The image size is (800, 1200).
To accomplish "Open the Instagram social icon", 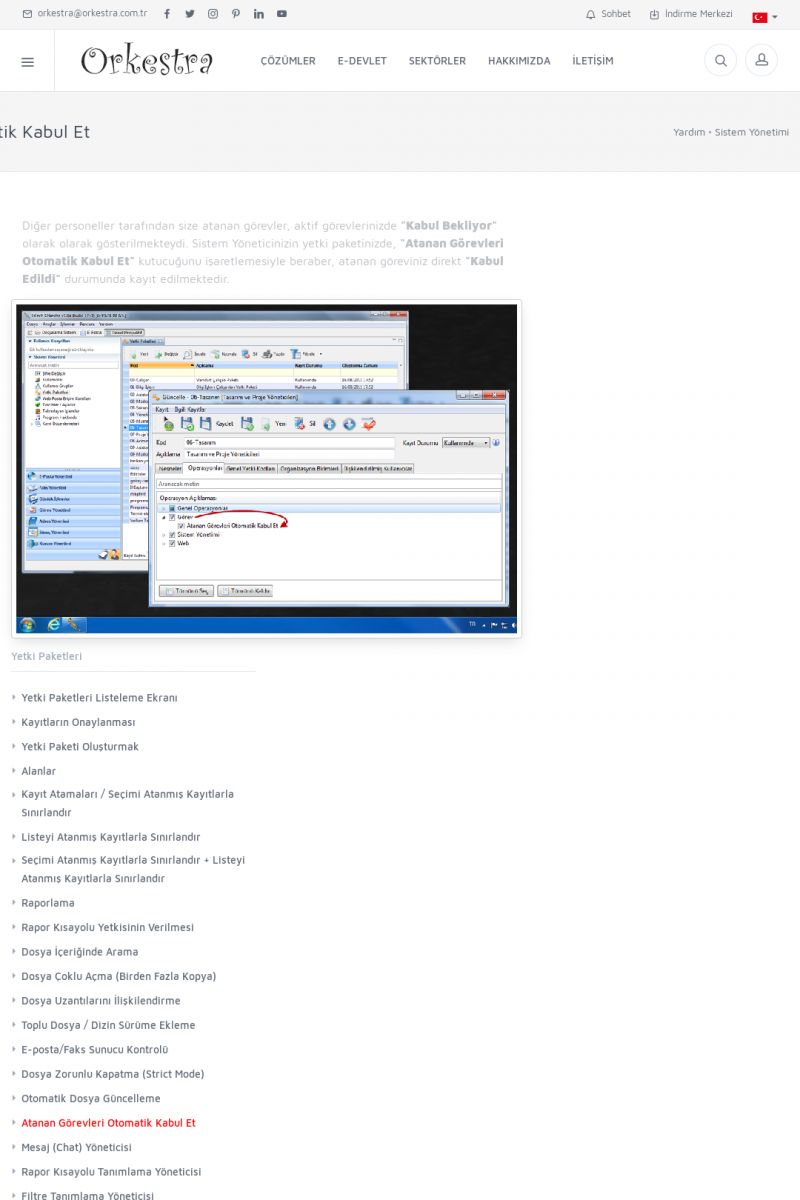I will [213, 14].
